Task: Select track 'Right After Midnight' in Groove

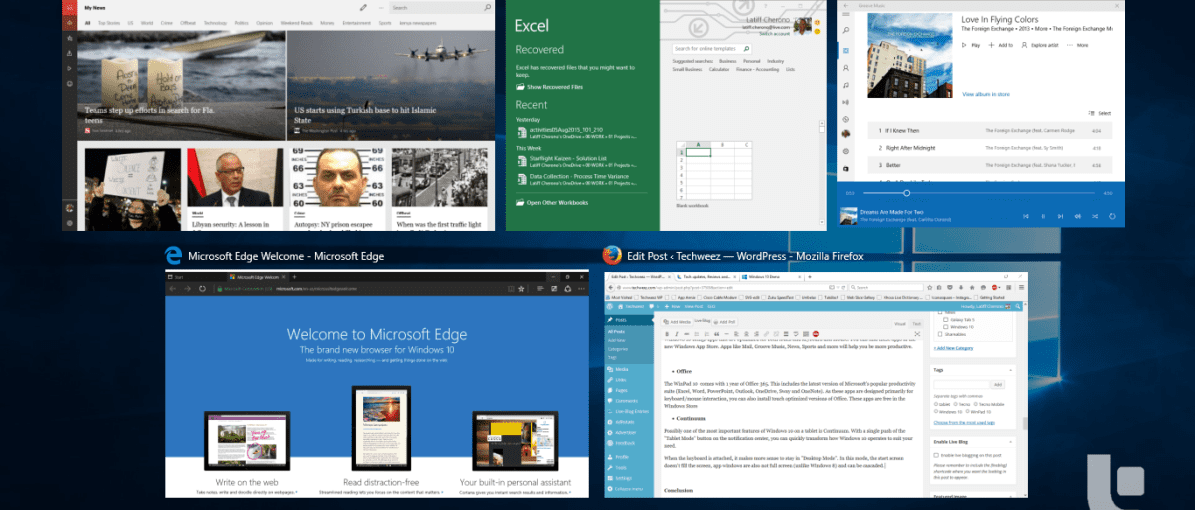Action: 990,148
